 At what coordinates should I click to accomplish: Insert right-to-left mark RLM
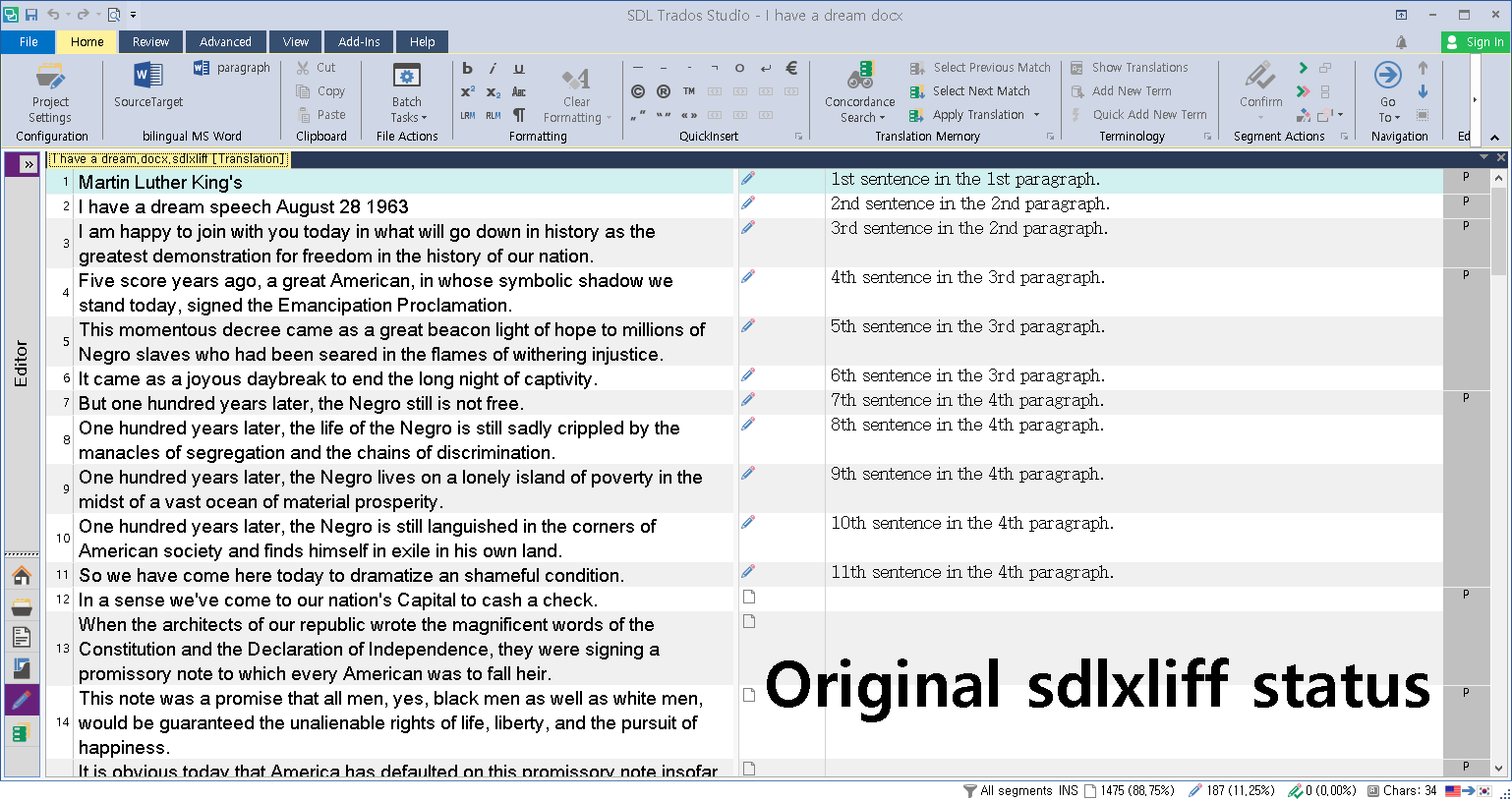(493, 115)
